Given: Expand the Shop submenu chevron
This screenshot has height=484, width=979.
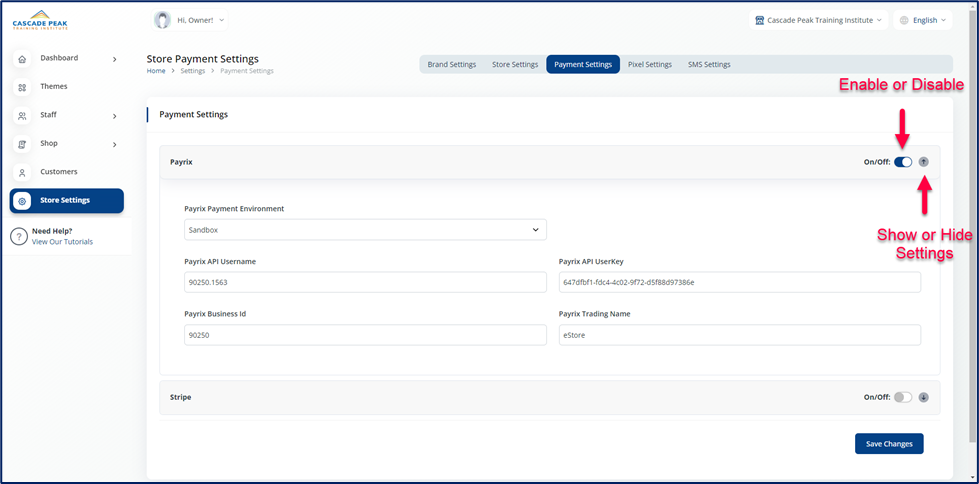Looking at the screenshot, I should 114,145.
